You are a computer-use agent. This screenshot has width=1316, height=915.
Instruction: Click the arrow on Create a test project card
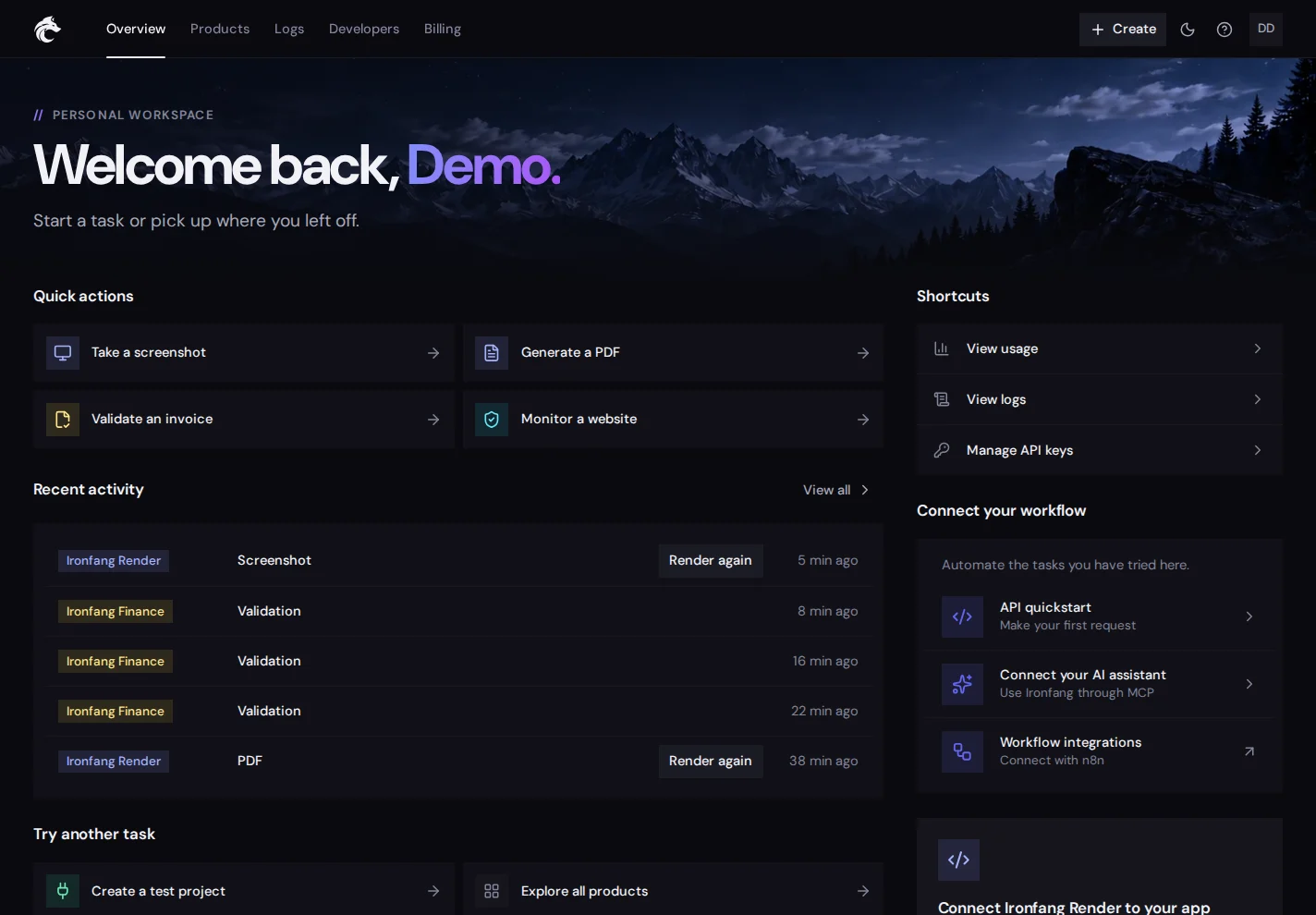pos(433,891)
